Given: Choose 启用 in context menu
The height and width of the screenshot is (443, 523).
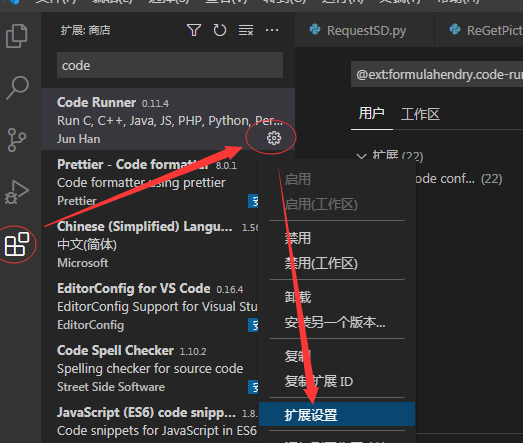Looking at the screenshot, I should point(337,179).
